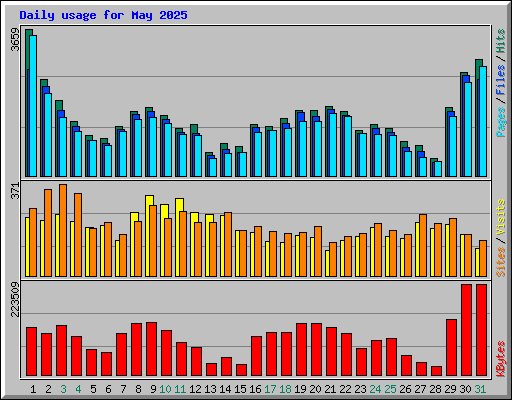
Task: Click the orange visits bar for day 21
Action: (x=333, y=259)
